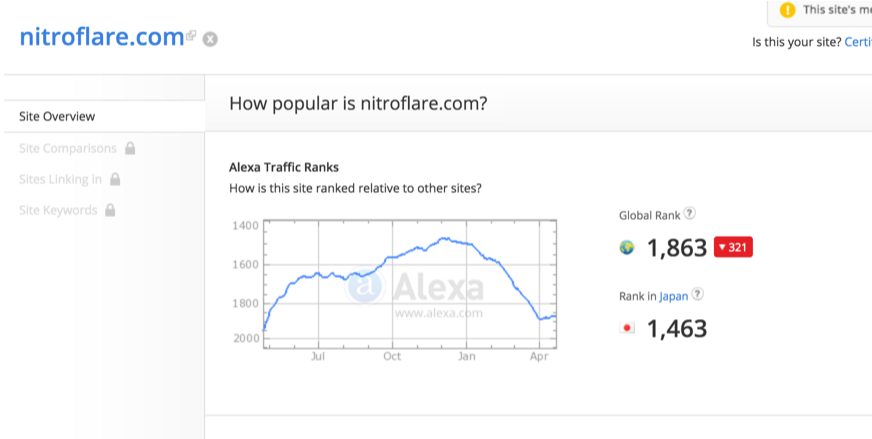Click the Japan flag icon beside 1,463
Viewport: 872px width, 439px height.
(628, 328)
